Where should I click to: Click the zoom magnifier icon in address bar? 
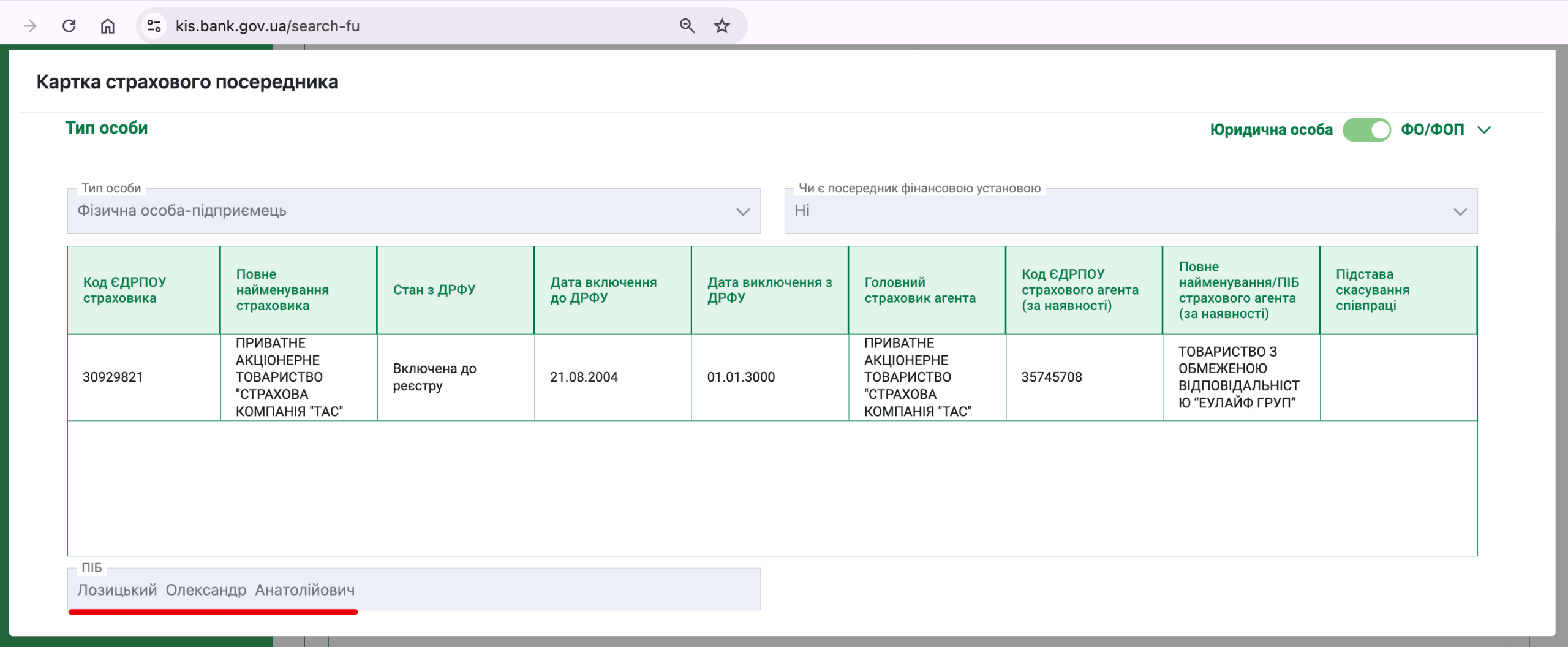click(x=687, y=26)
